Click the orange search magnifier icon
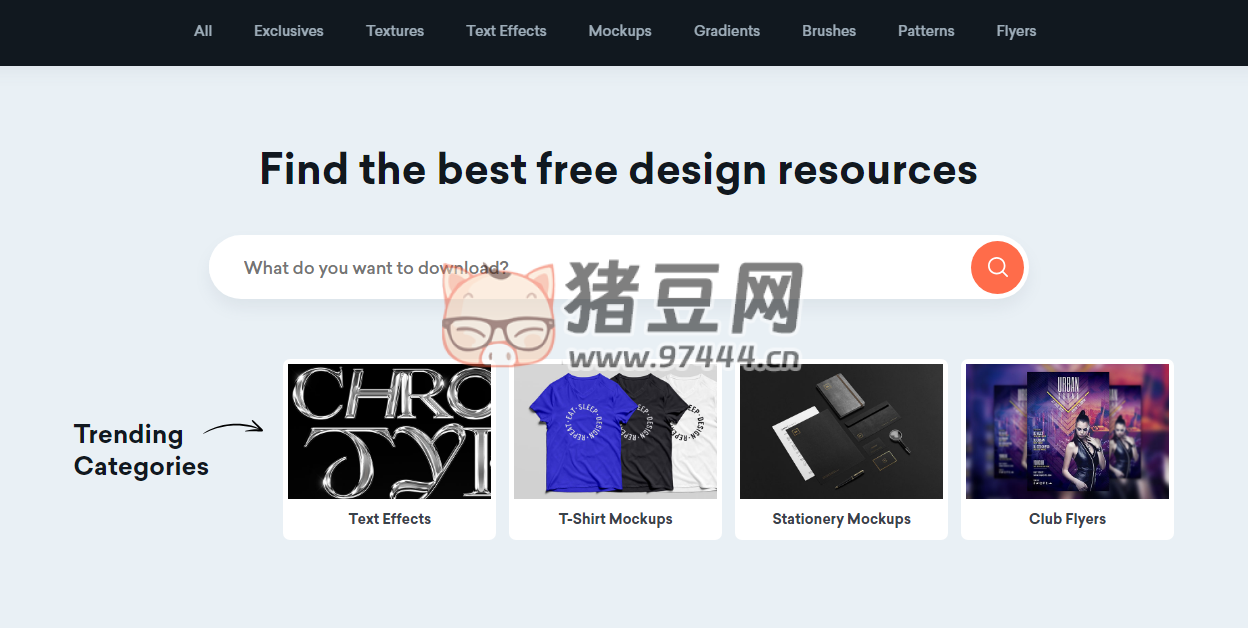 tap(997, 267)
